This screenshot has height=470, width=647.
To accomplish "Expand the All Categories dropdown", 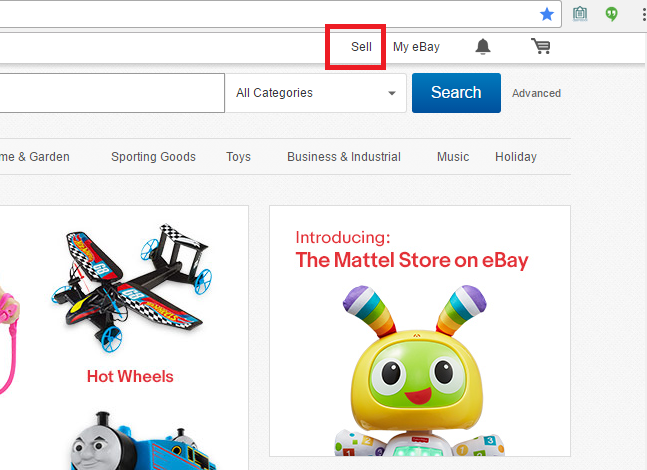I will click(316, 93).
